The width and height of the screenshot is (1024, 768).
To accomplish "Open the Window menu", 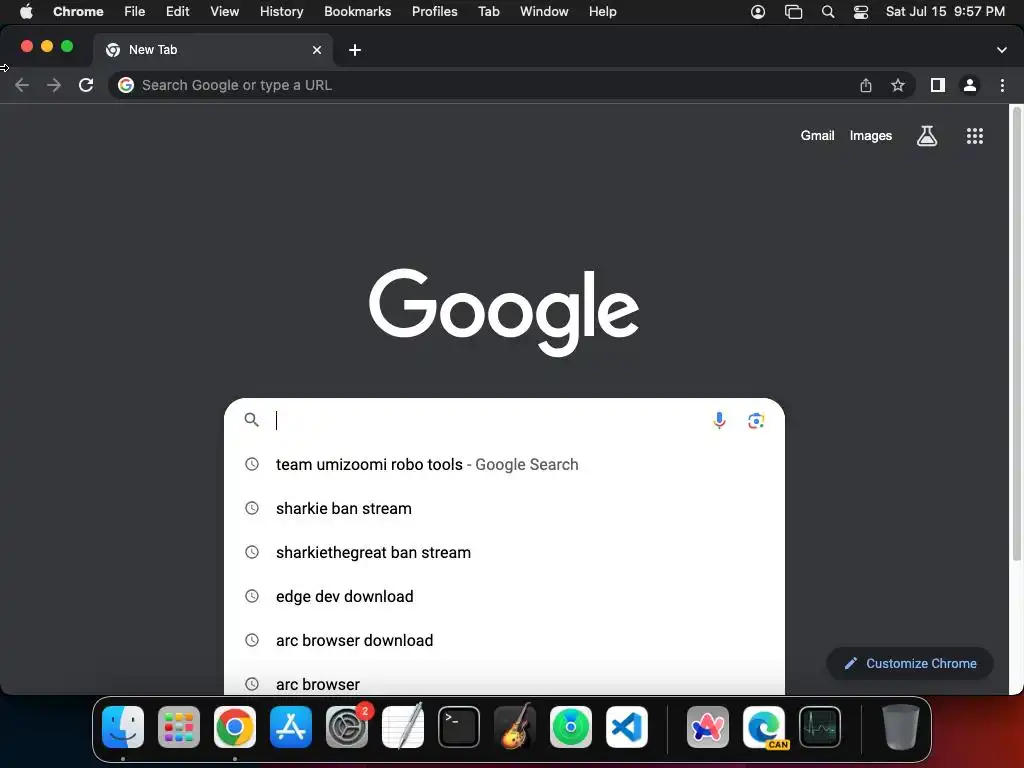I will click(x=544, y=11).
